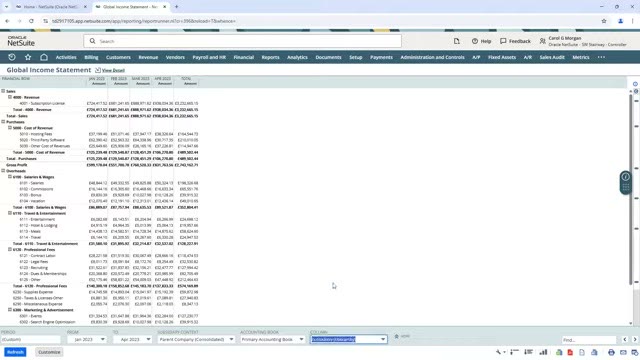Click the user role icon beside Carol G Morgan

[542, 41]
